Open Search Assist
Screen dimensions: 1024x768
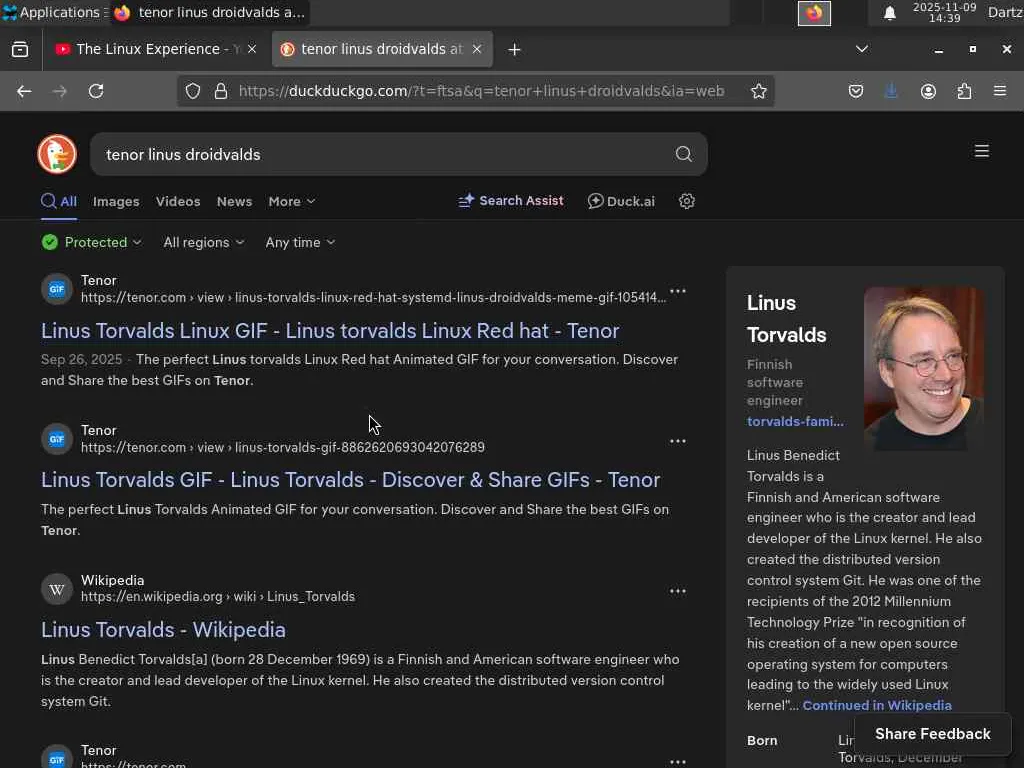511,200
